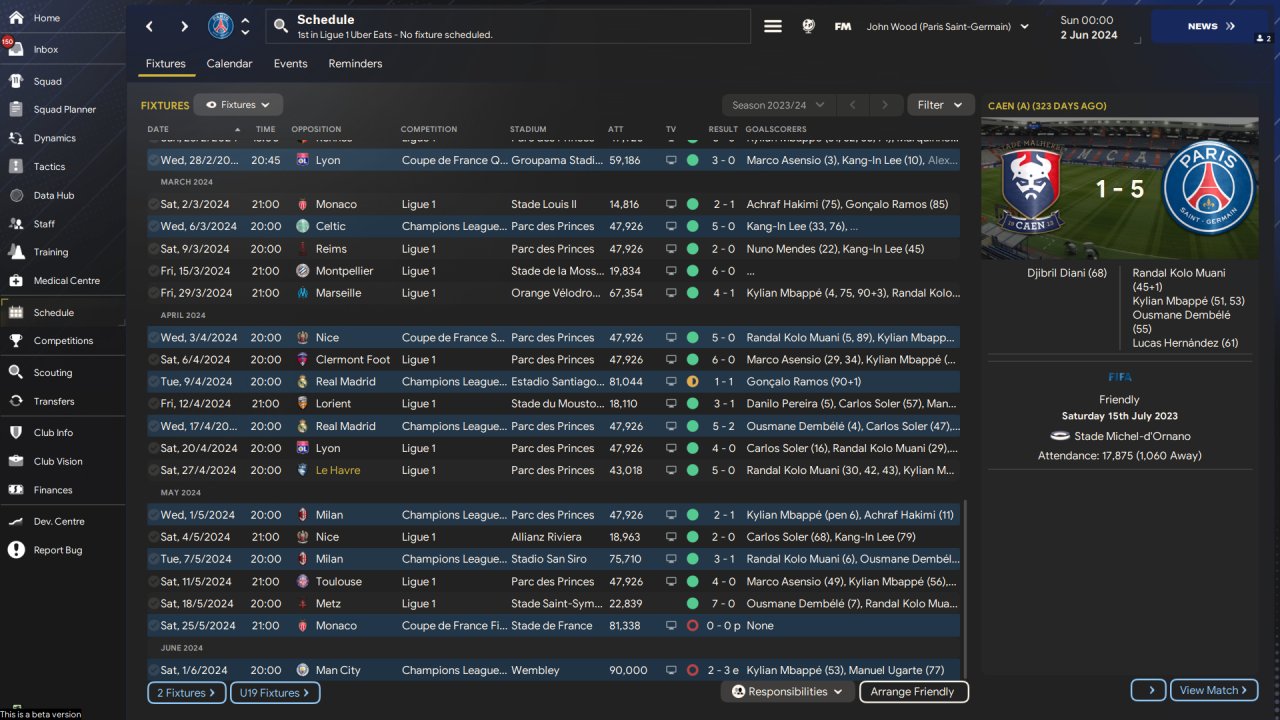Viewport: 1280px width, 720px height.
Task: Toggle the circle marker on the Sat, 1/6/2024 row
Action: point(153,670)
